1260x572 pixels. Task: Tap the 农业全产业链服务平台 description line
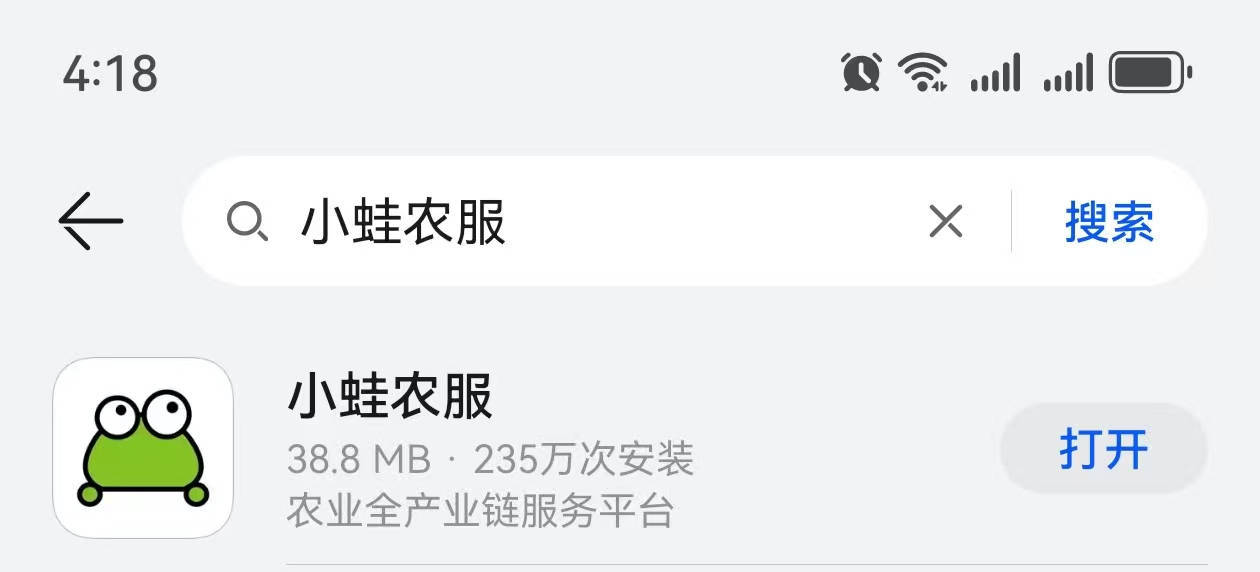coord(480,511)
